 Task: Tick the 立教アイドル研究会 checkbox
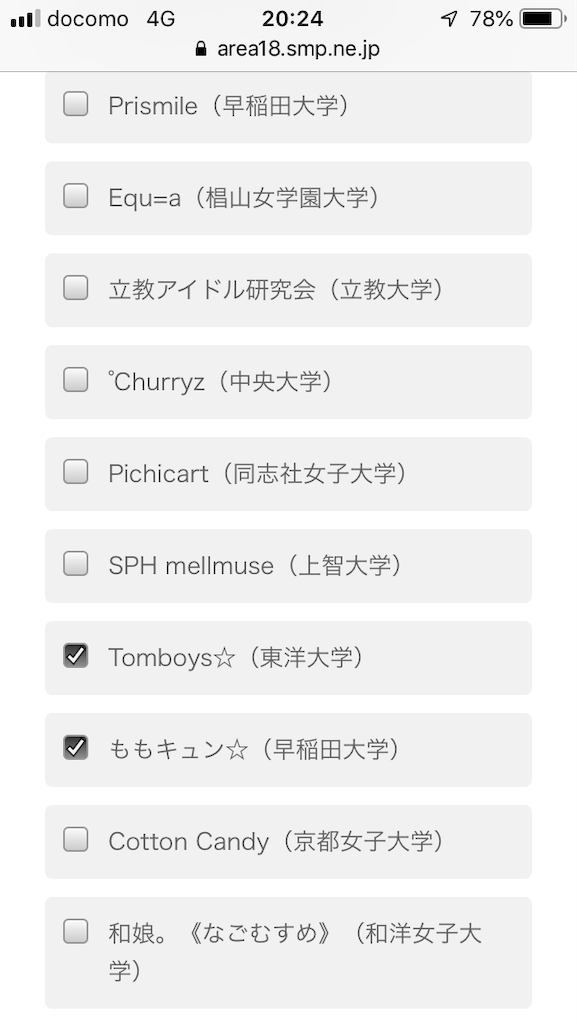76,288
